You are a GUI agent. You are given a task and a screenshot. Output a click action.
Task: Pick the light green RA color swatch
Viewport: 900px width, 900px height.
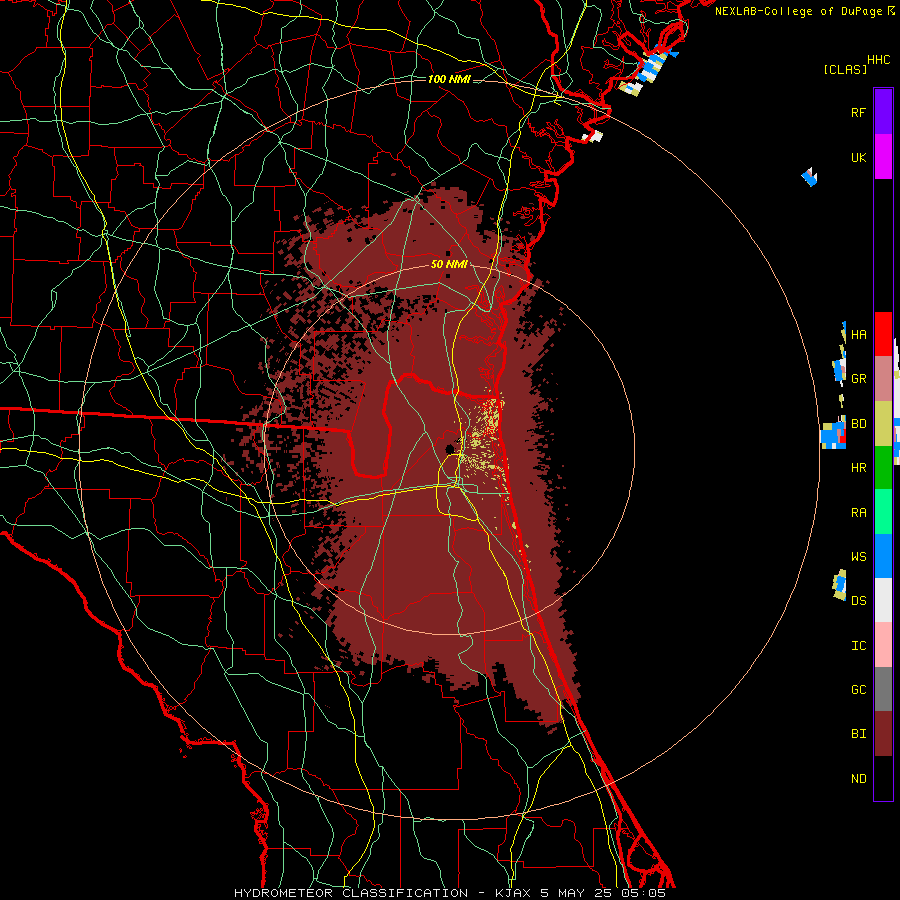click(883, 512)
